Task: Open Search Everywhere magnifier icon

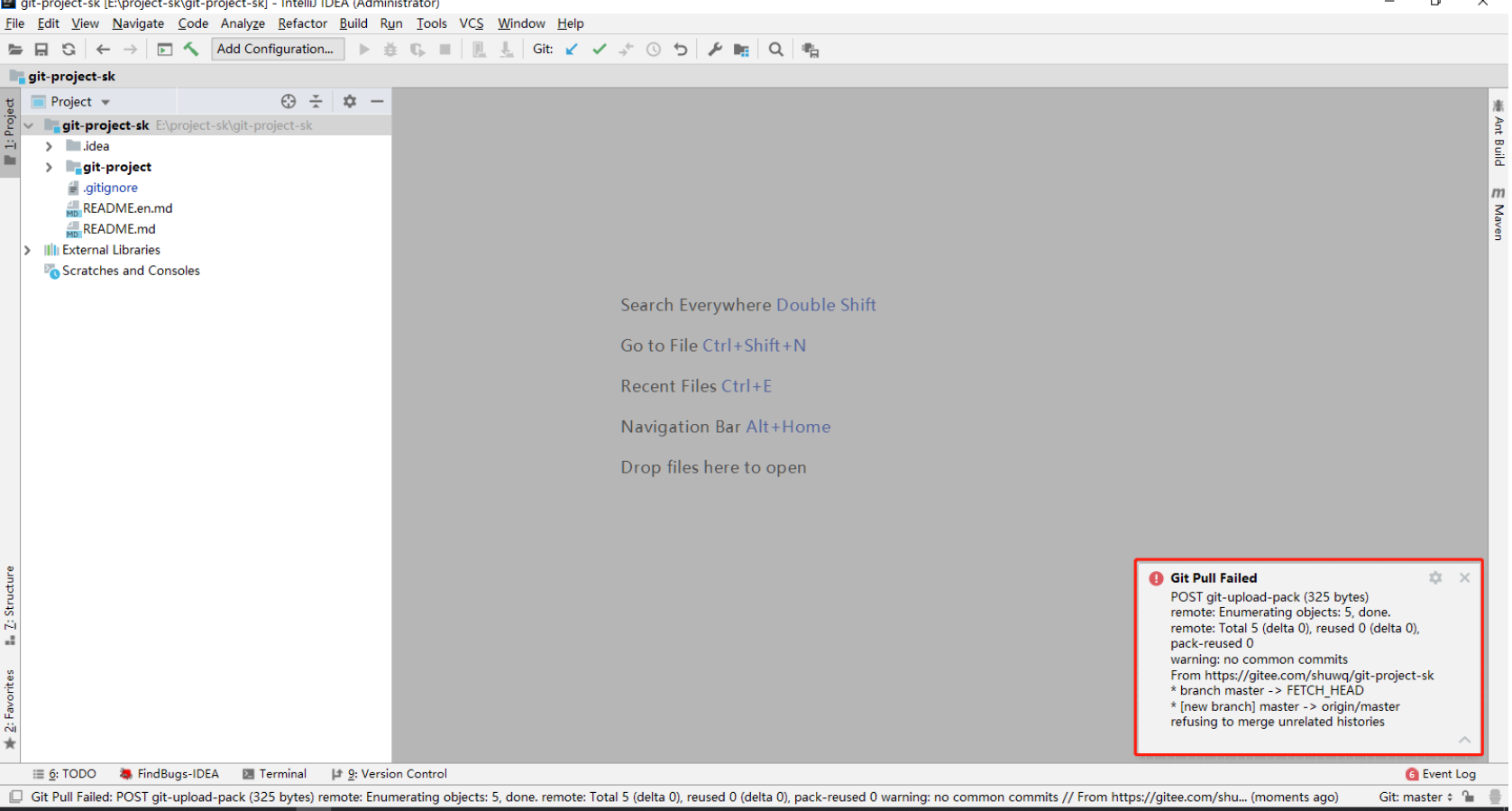Action: [x=776, y=50]
